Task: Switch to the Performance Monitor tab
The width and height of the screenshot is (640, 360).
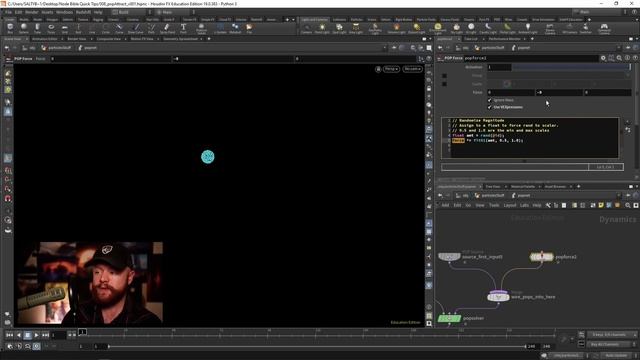Action: 504,39
